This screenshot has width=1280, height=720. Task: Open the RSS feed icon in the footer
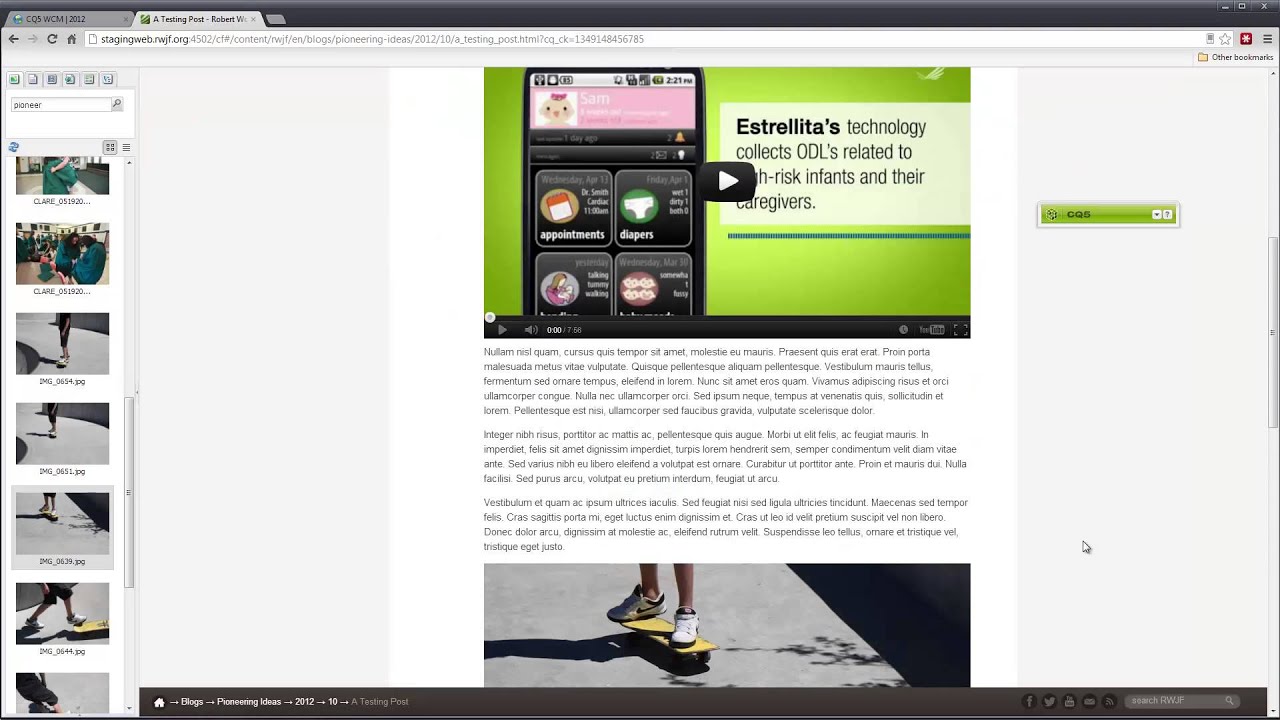(1109, 701)
